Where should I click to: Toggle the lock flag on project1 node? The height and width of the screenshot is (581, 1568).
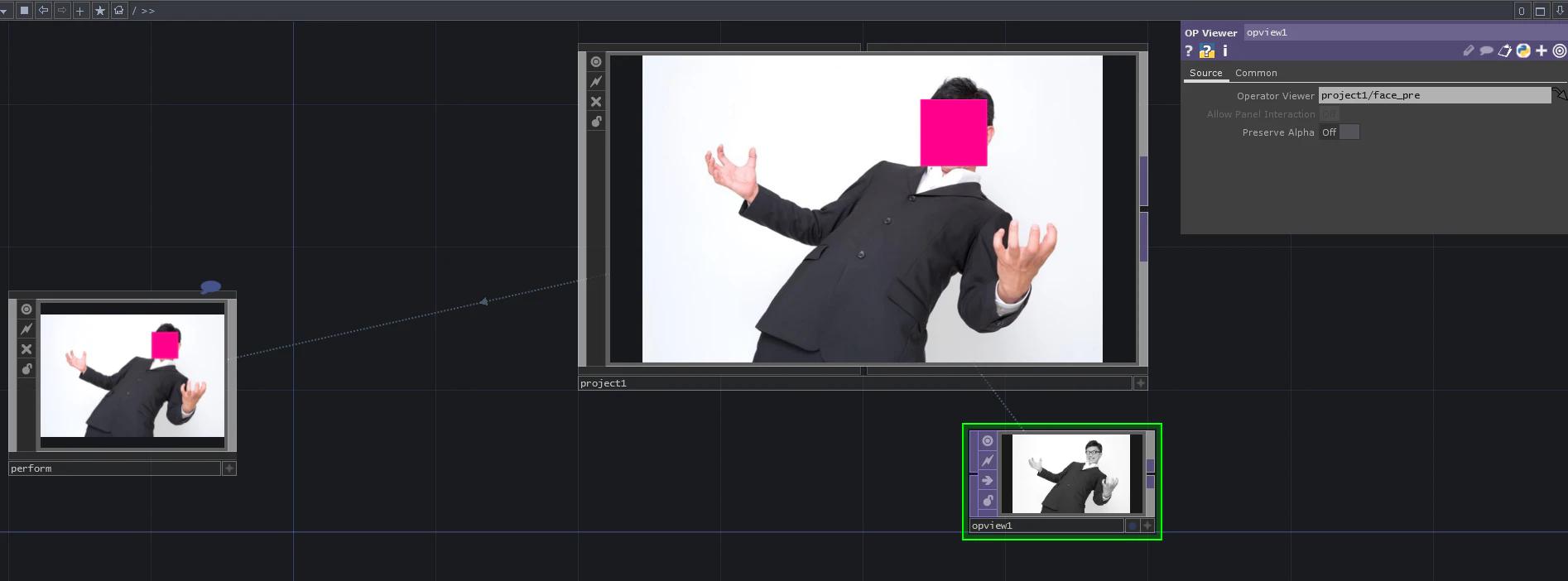596,122
